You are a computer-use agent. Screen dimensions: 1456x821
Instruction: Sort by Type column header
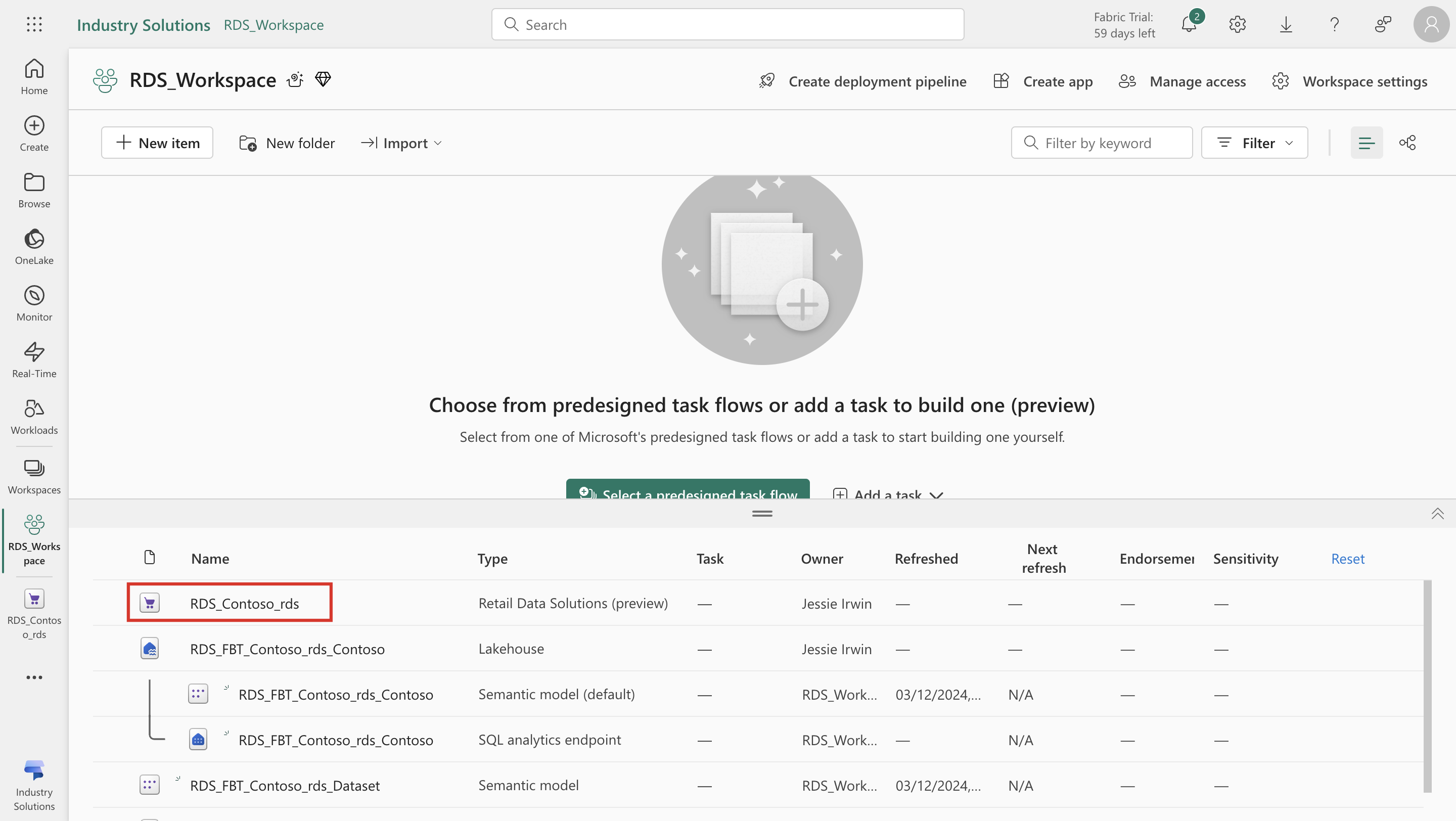[492, 559]
